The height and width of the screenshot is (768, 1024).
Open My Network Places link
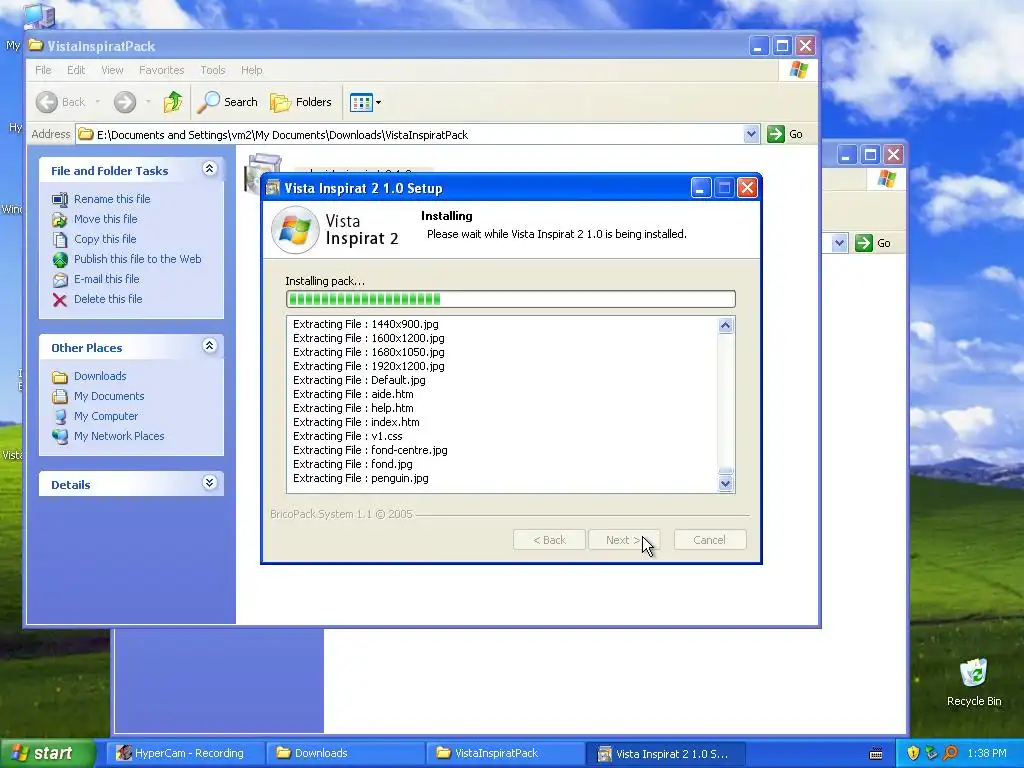pyautogui.click(x=119, y=436)
